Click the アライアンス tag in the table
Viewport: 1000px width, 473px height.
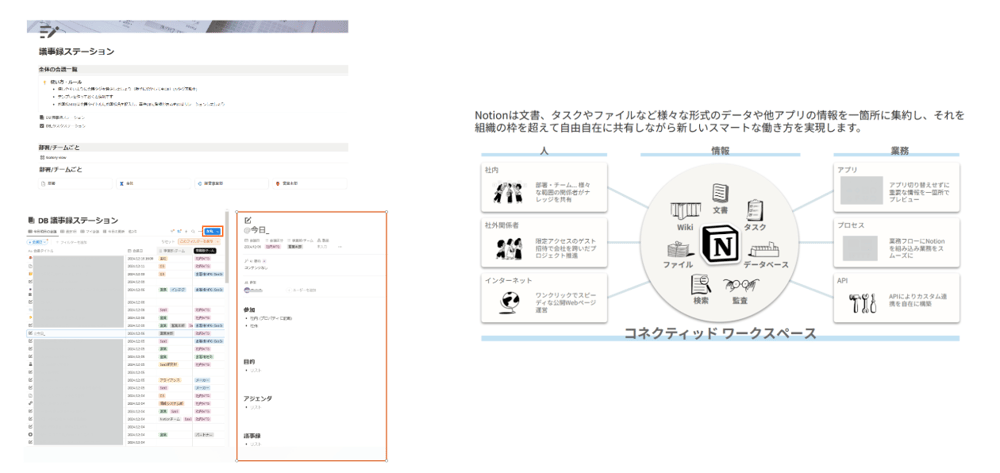pos(170,380)
